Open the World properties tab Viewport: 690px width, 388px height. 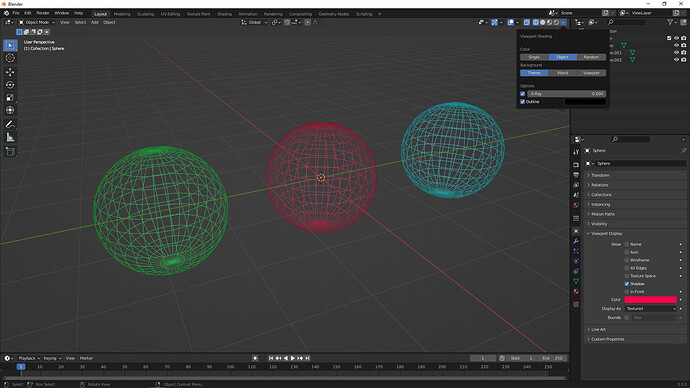tap(576, 205)
